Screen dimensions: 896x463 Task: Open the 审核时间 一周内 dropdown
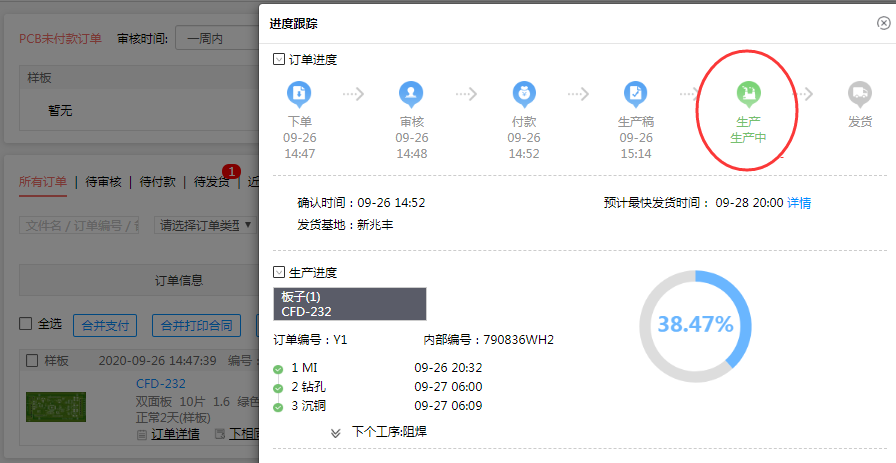pyautogui.click(x=217, y=39)
